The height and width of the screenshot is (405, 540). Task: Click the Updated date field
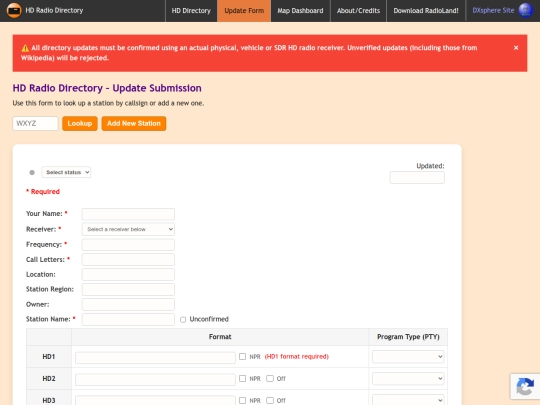coord(417,178)
